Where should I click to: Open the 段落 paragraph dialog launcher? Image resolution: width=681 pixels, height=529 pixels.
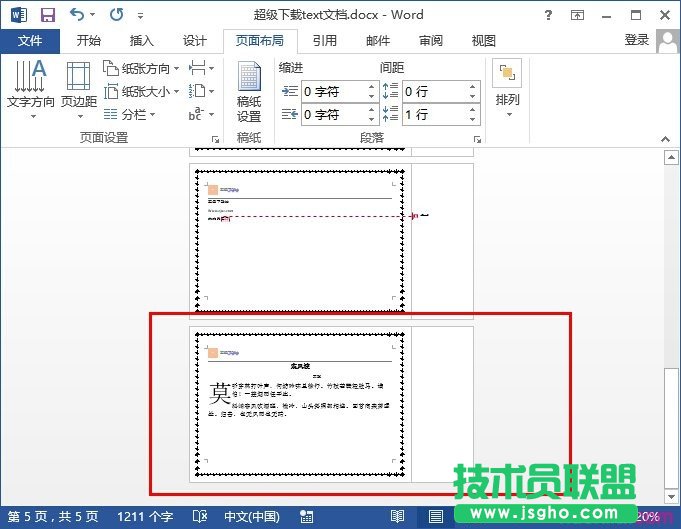(x=477, y=139)
